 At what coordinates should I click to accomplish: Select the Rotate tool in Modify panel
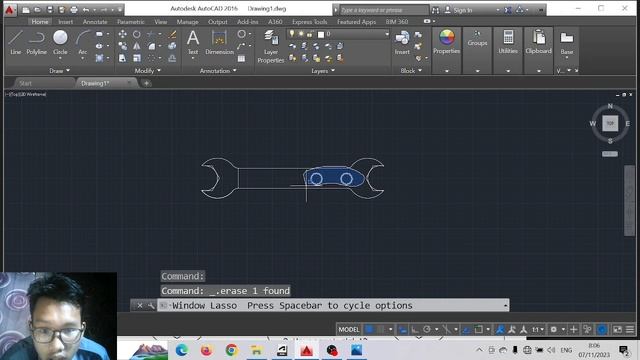[137, 34]
